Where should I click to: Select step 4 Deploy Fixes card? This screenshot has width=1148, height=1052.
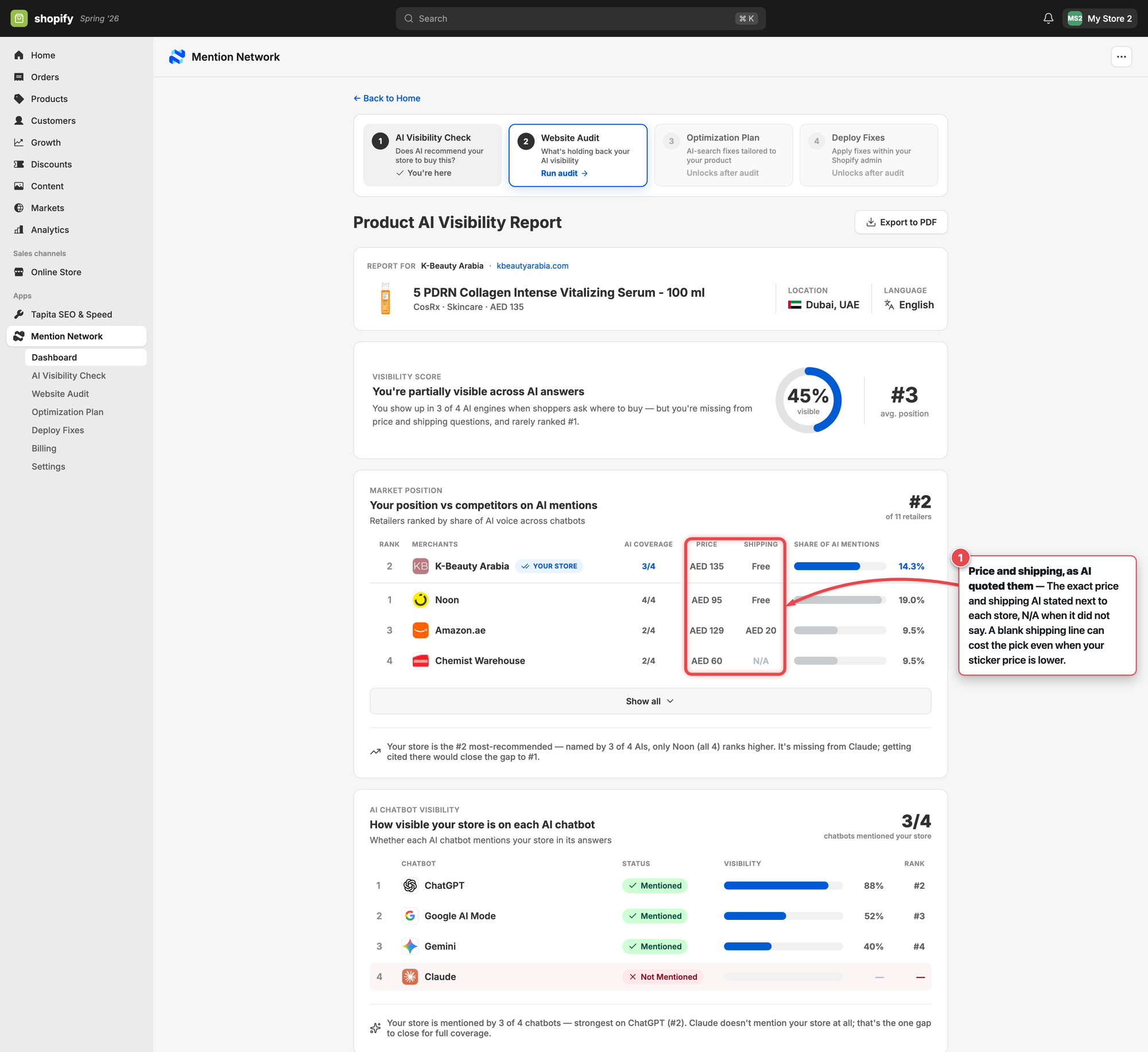[868, 155]
